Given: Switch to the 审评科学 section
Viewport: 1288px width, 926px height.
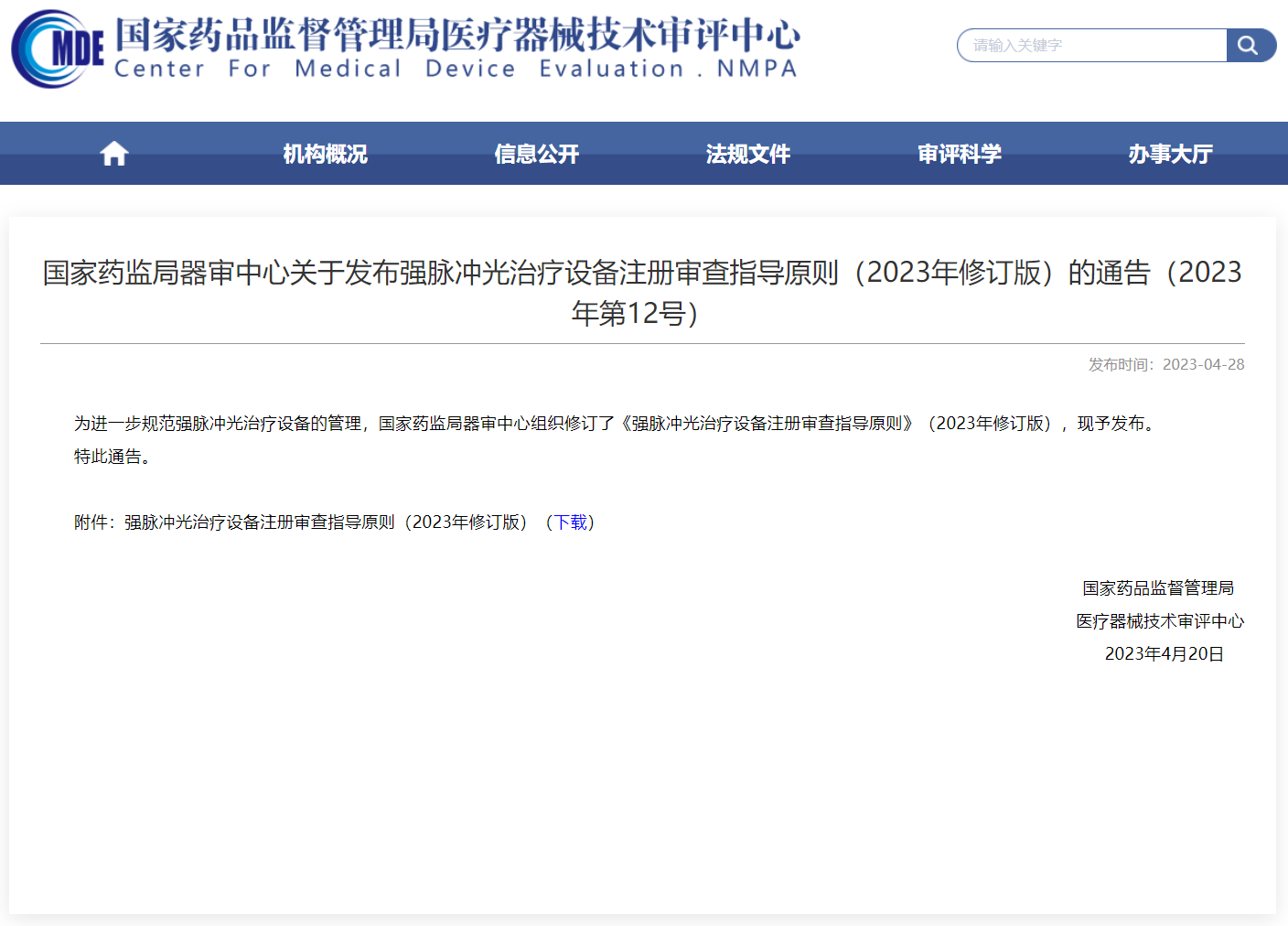Looking at the screenshot, I should (959, 154).
